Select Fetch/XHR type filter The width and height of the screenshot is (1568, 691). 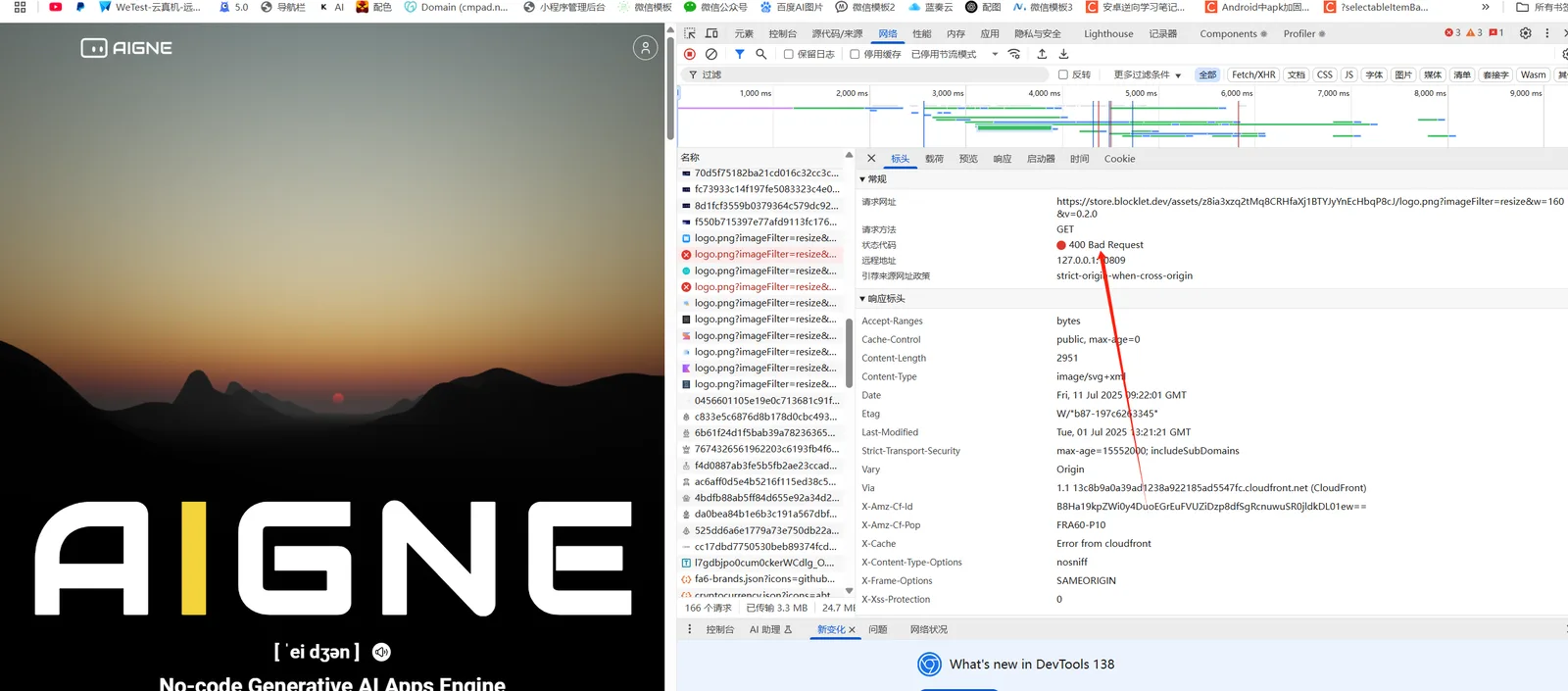point(1253,74)
